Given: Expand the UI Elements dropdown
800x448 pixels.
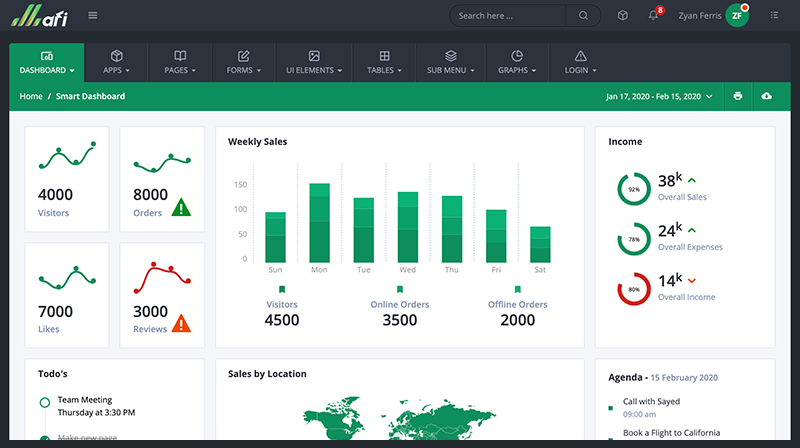Looking at the screenshot, I should pyautogui.click(x=314, y=62).
